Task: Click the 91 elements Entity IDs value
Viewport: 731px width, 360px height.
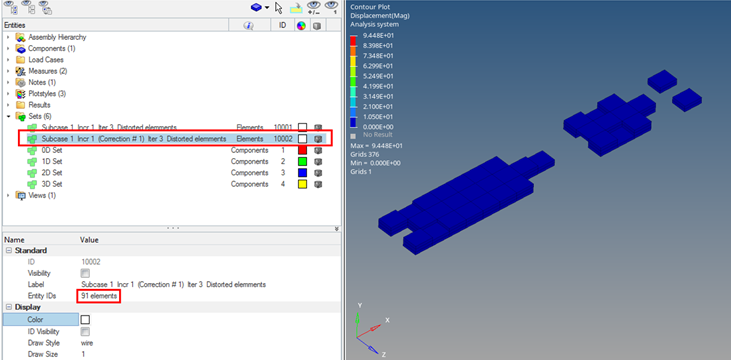Action: 99,296
